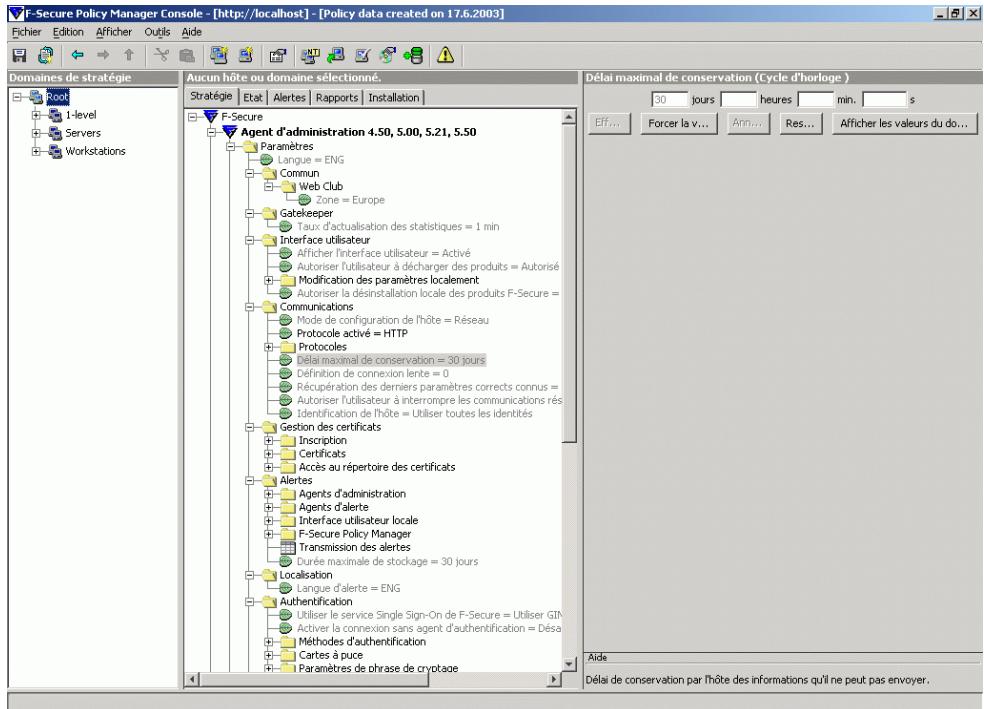Click the checkmark computer toolbar icon
The height and width of the screenshot is (709, 984).
[362, 56]
